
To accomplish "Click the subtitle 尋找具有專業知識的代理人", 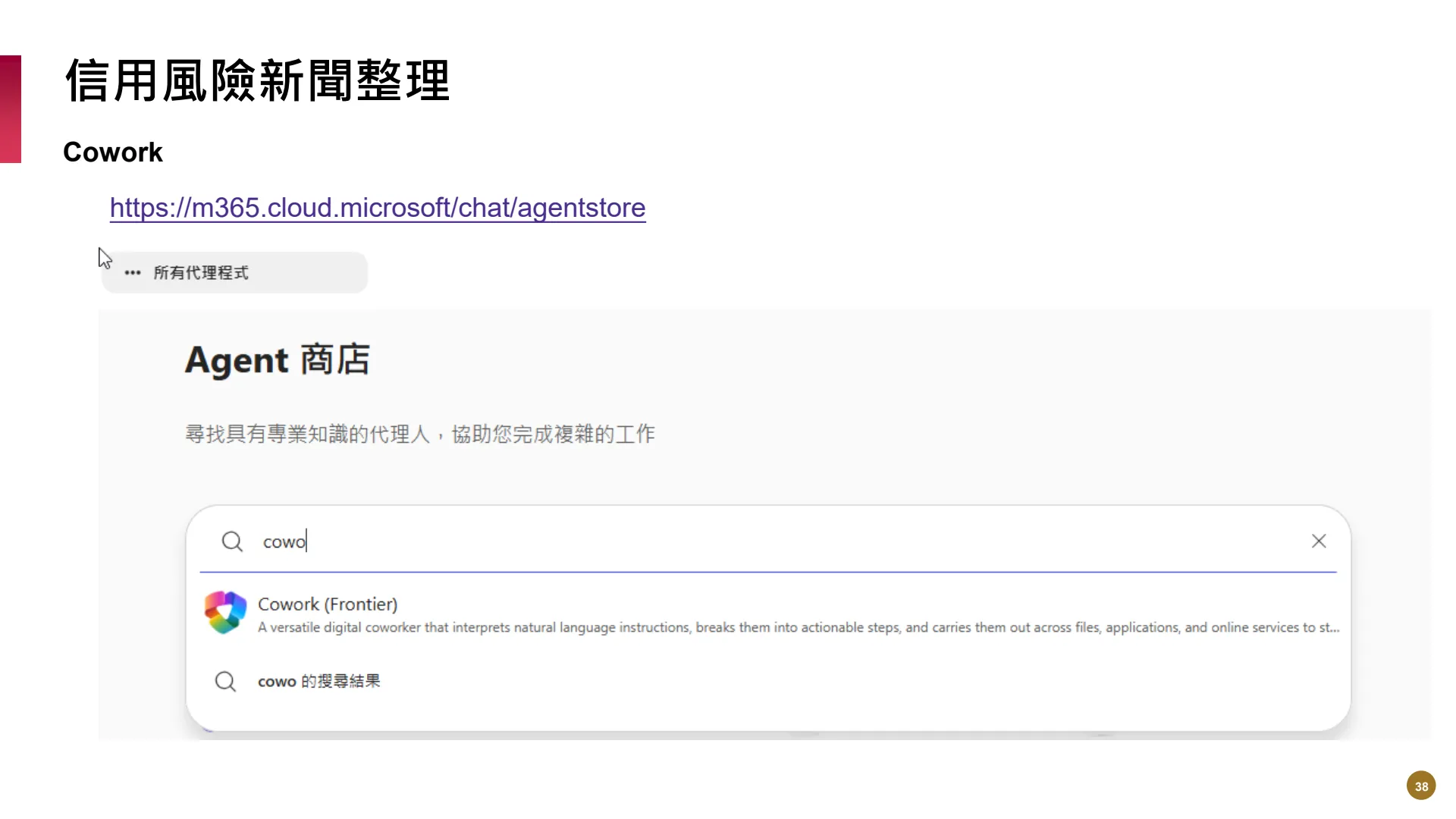I will point(421,435).
